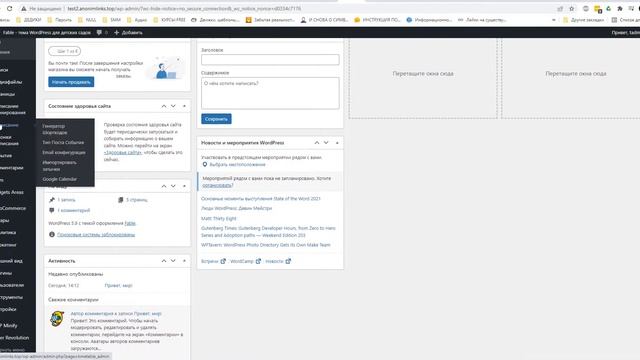The height and width of the screenshot is (360, 640).
Task: Open the 'Встречи' external link
Action: [213, 261]
